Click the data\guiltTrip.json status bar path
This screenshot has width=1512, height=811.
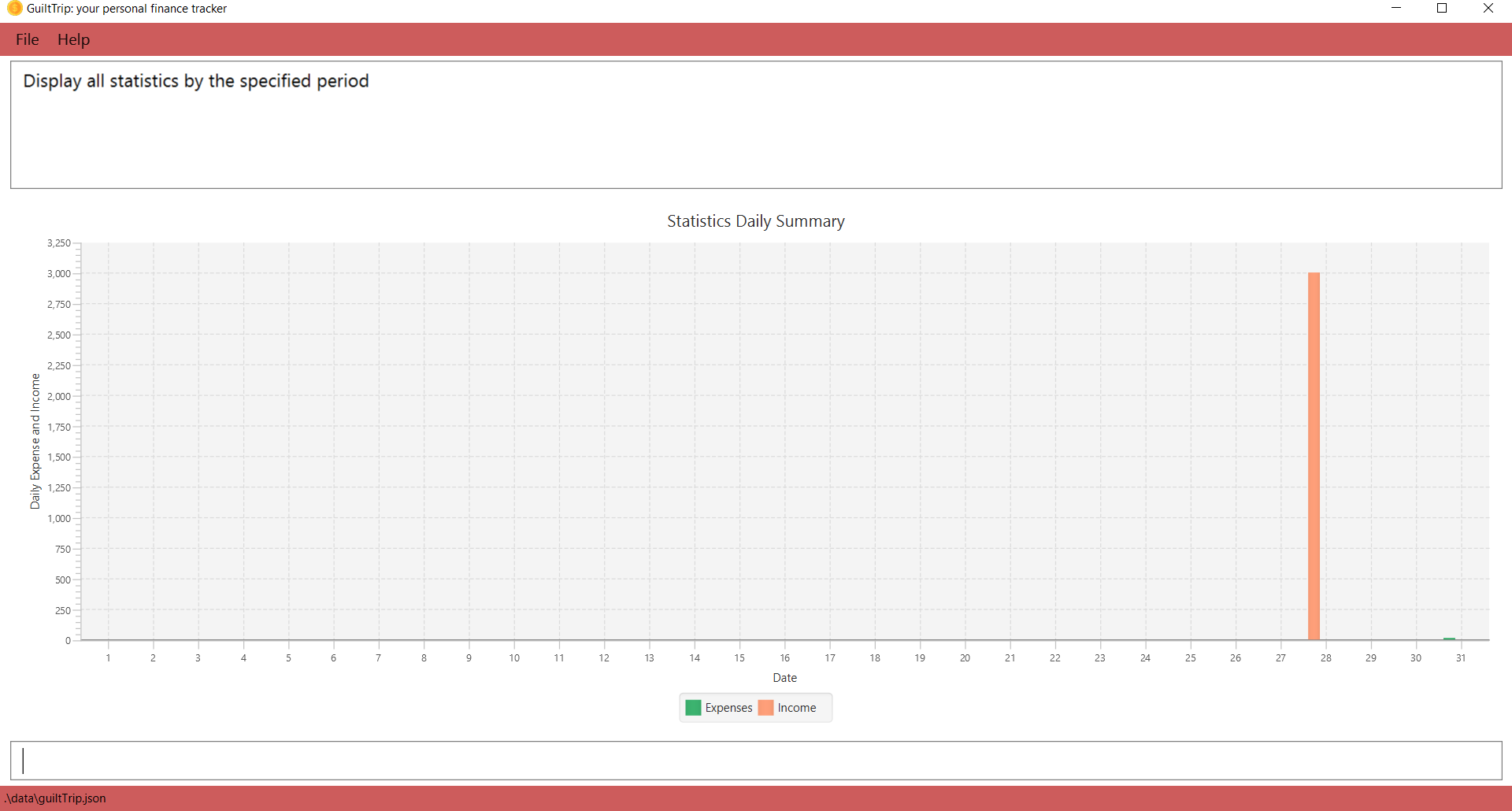click(x=55, y=798)
